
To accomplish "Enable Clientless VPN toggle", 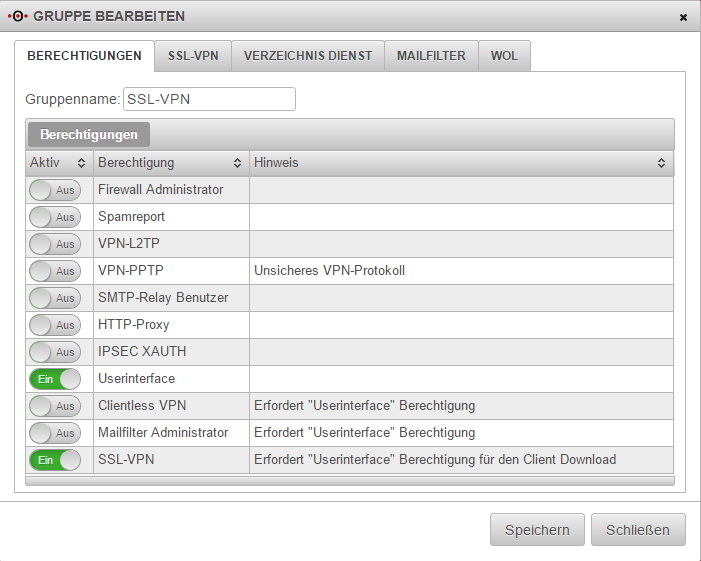I will point(54,406).
